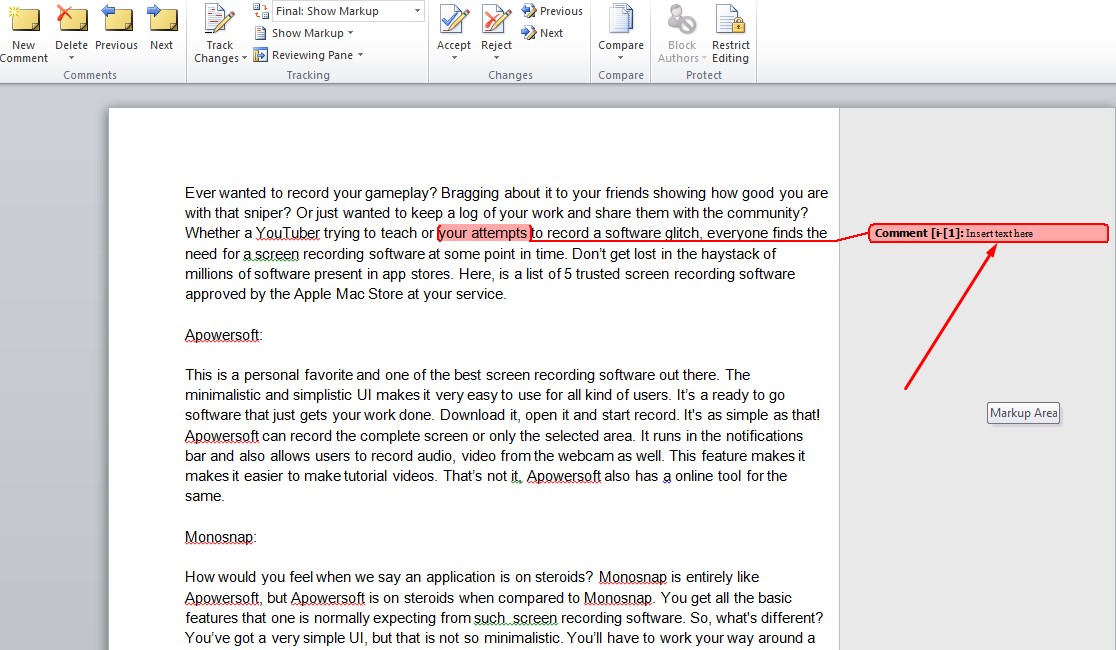Click the text "This is a personal favorite"
The width and height of the screenshot is (1116, 650).
tap(269, 374)
